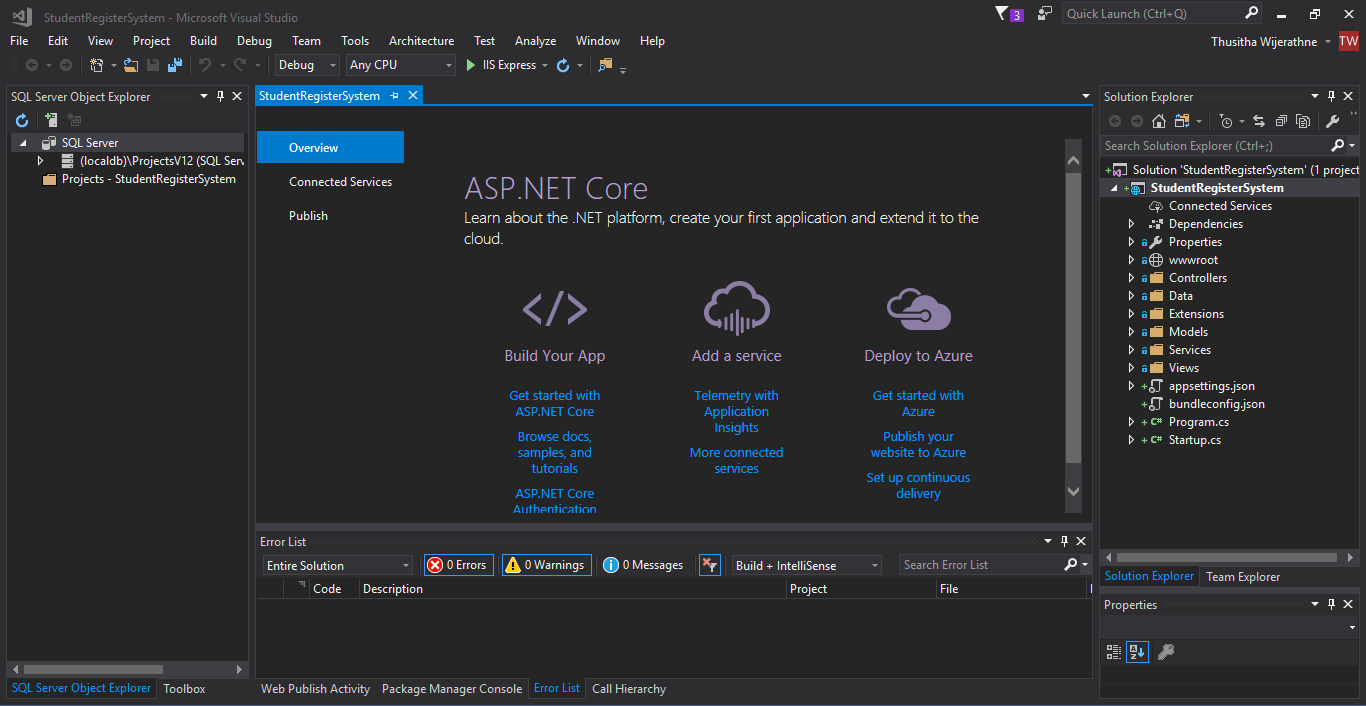Switch to Package Manager Console tab
The width and height of the screenshot is (1366, 706).
click(452, 689)
